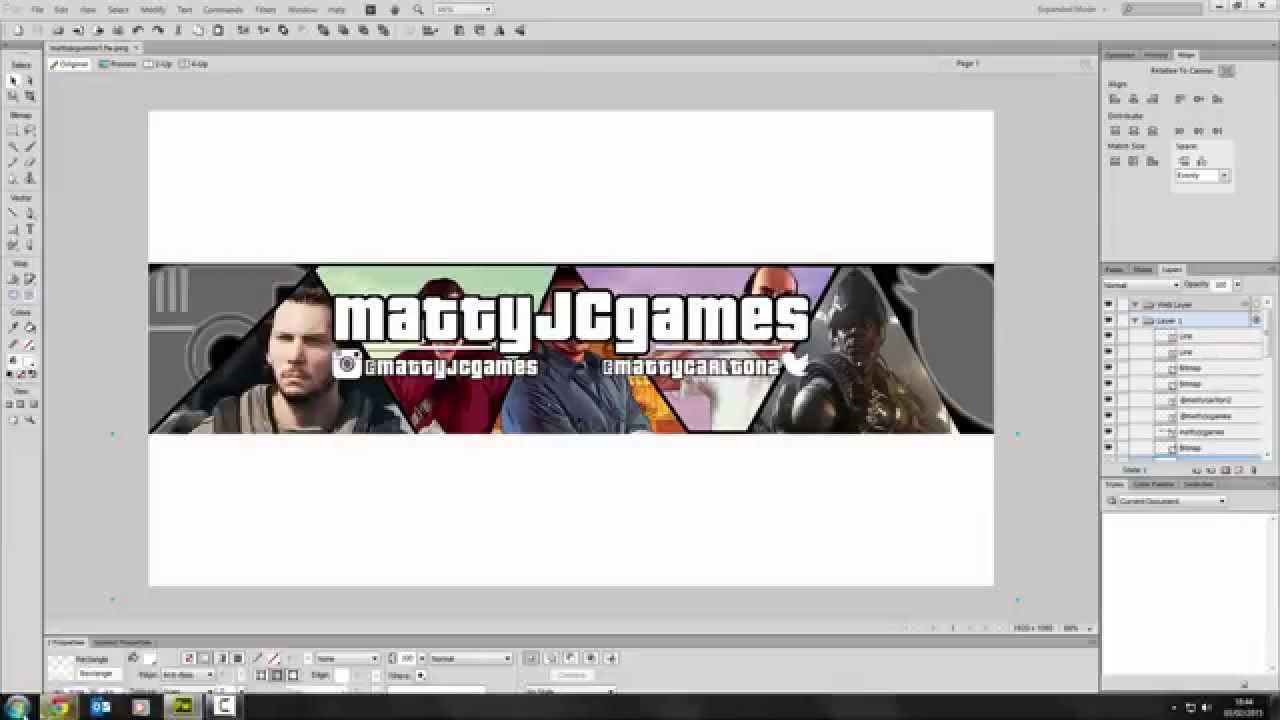
Task: Toggle Hide Slices and Hotspots tool
Action: point(13,295)
